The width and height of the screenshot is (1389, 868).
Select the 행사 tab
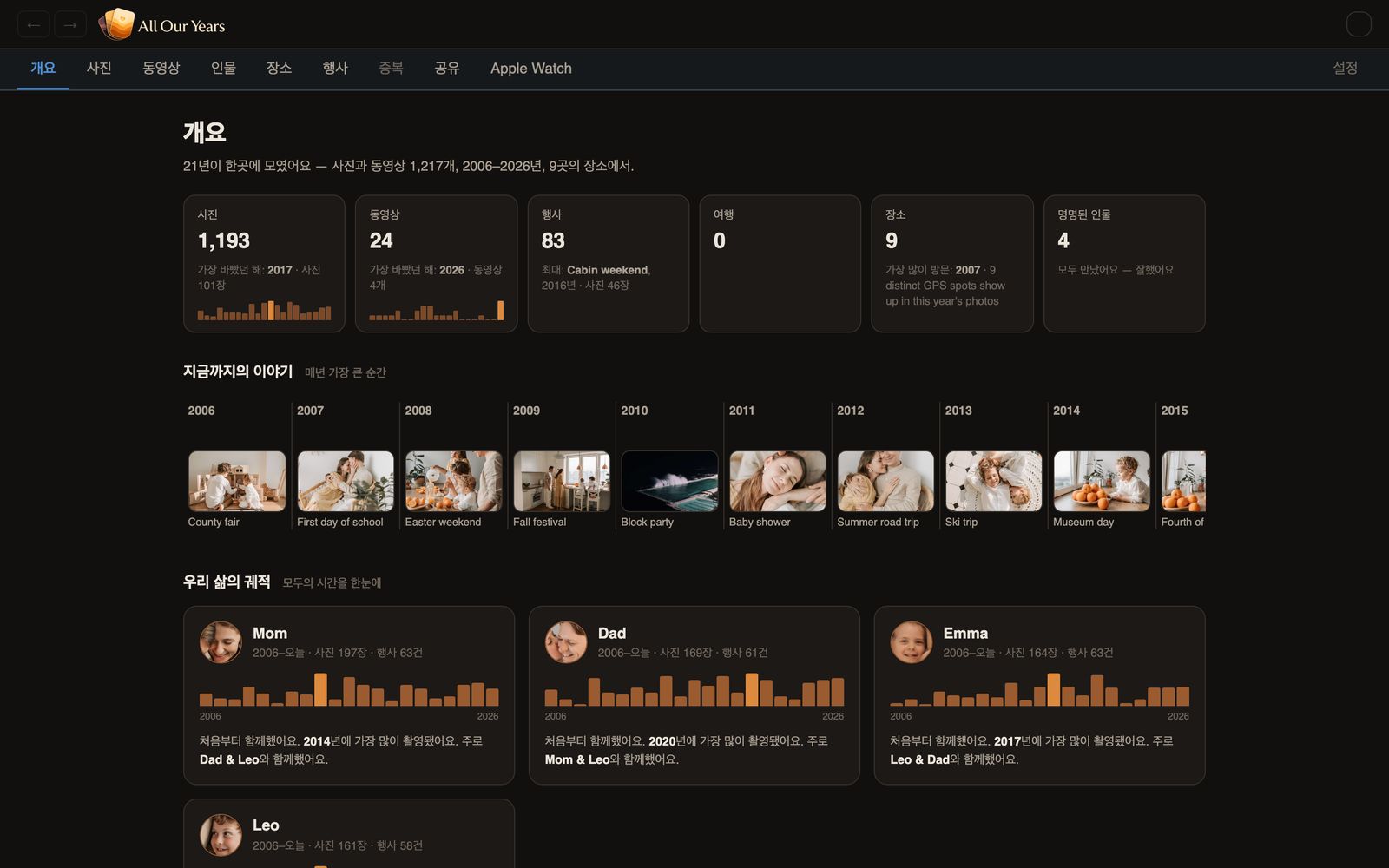tap(335, 69)
